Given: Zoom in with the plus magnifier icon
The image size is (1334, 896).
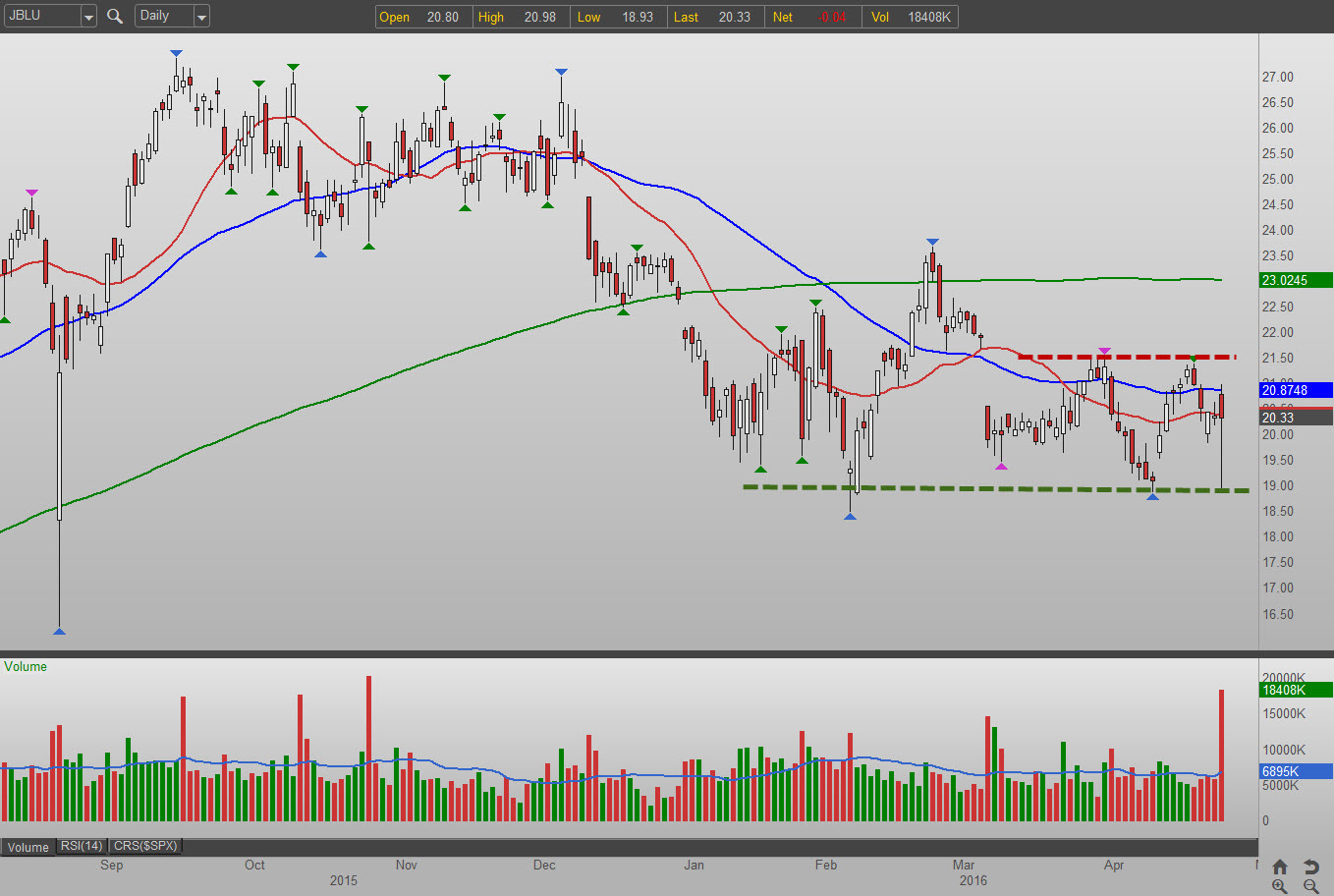Looking at the screenshot, I should [x=1279, y=886].
